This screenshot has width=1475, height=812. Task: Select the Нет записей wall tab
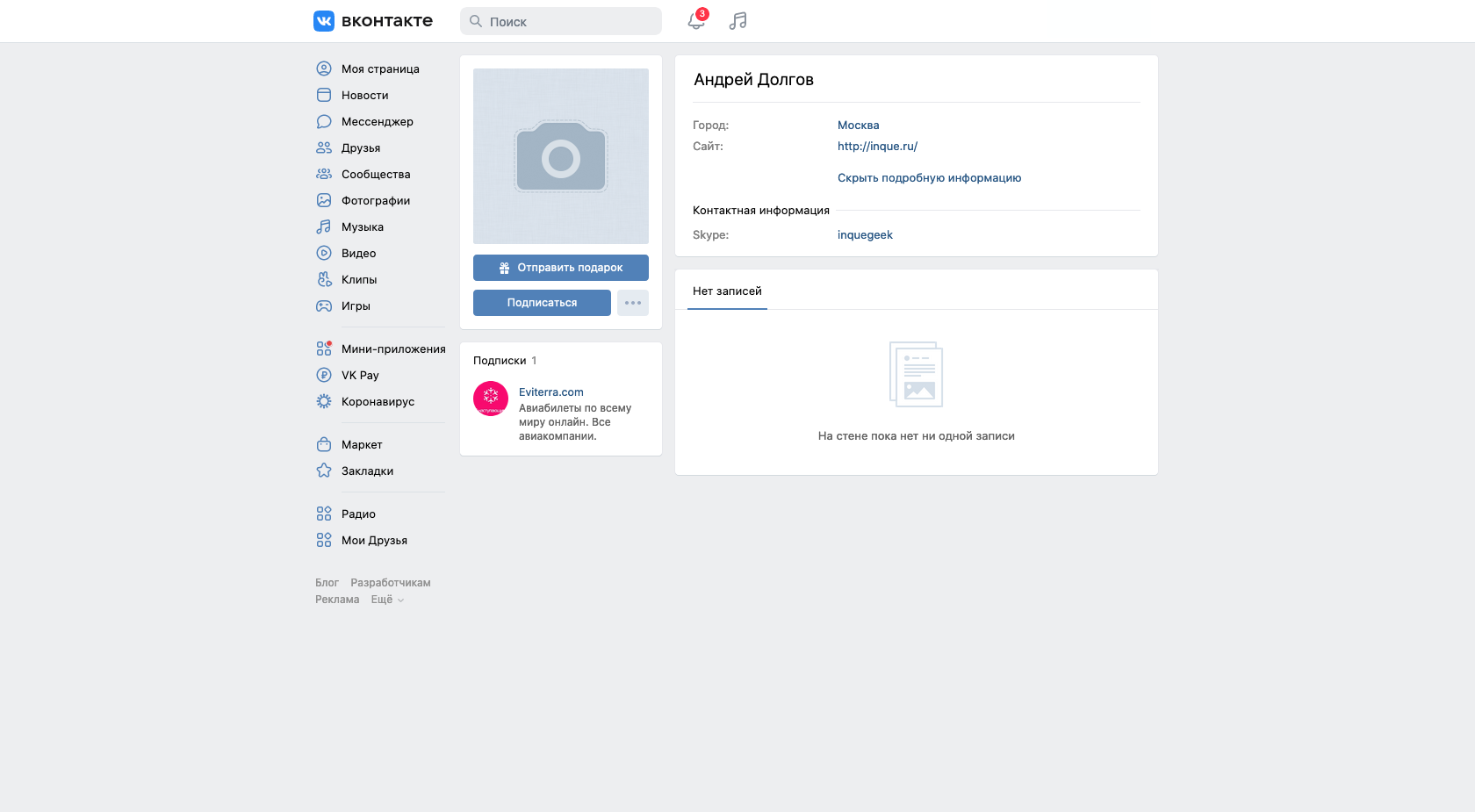click(727, 291)
